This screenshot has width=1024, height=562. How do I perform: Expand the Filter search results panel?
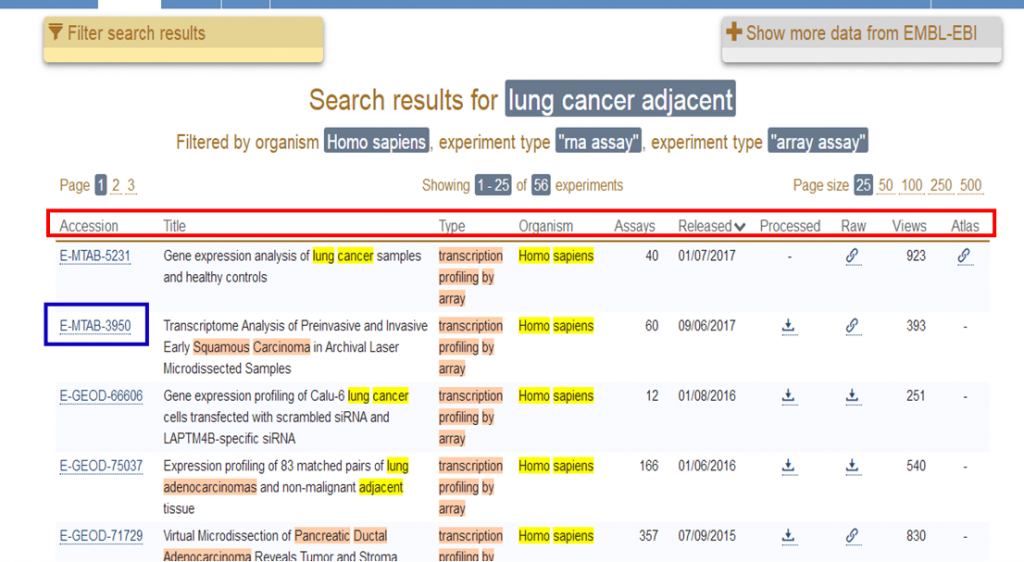[183, 34]
